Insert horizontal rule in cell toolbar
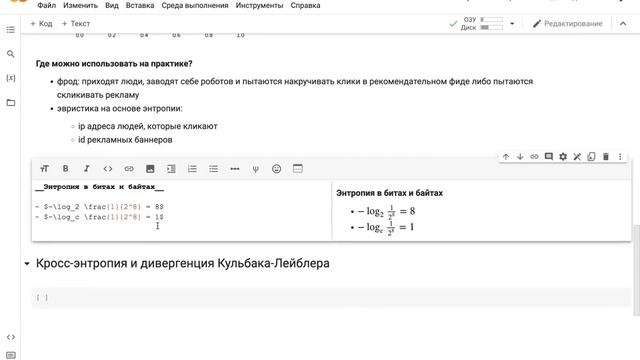 point(235,169)
